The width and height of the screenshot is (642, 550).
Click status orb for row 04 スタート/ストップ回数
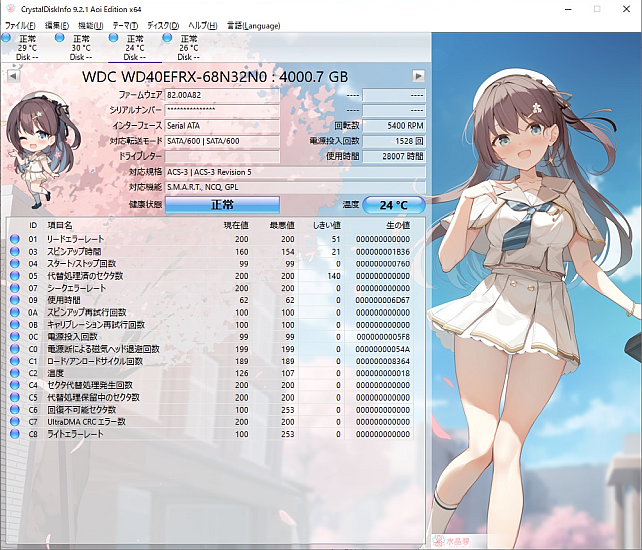point(15,263)
